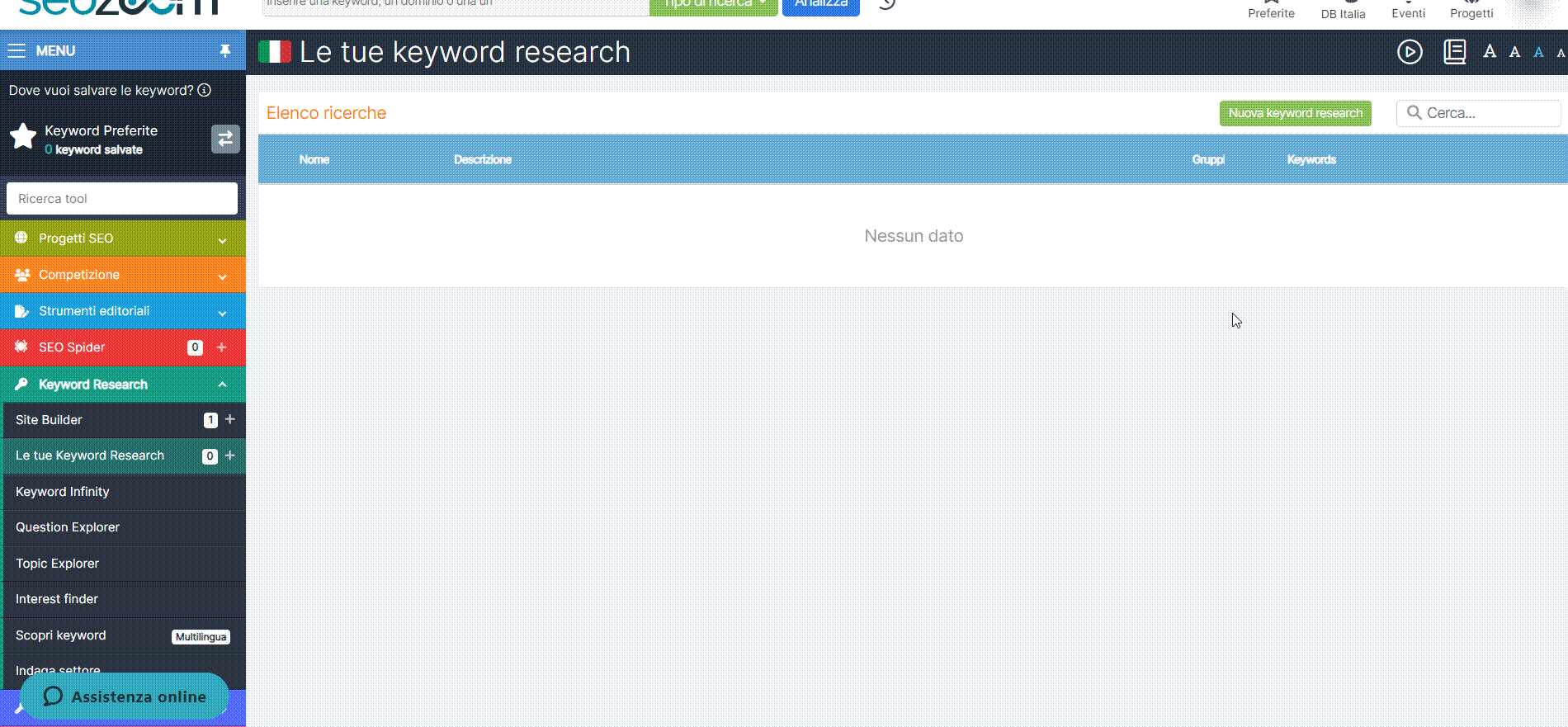Click the SEO Spider count badge 0
Image resolution: width=1568 pixels, height=727 pixels.
click(195, 347)
